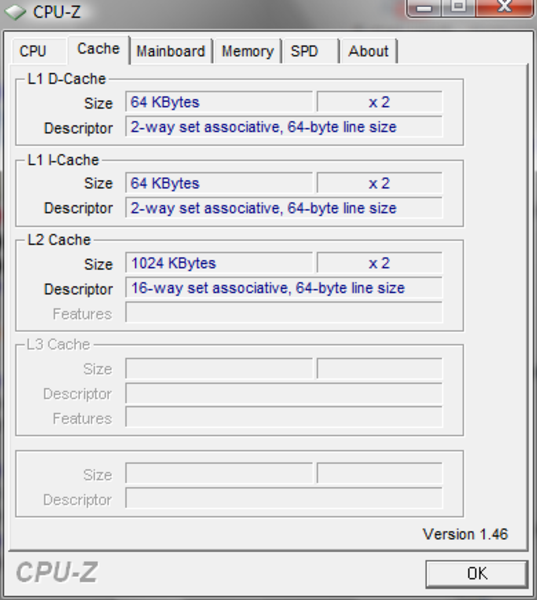Viewport: 537px width, 600px height.
Task: Click the CPU-Z title bar icon
Action: [x=15, y=11]
